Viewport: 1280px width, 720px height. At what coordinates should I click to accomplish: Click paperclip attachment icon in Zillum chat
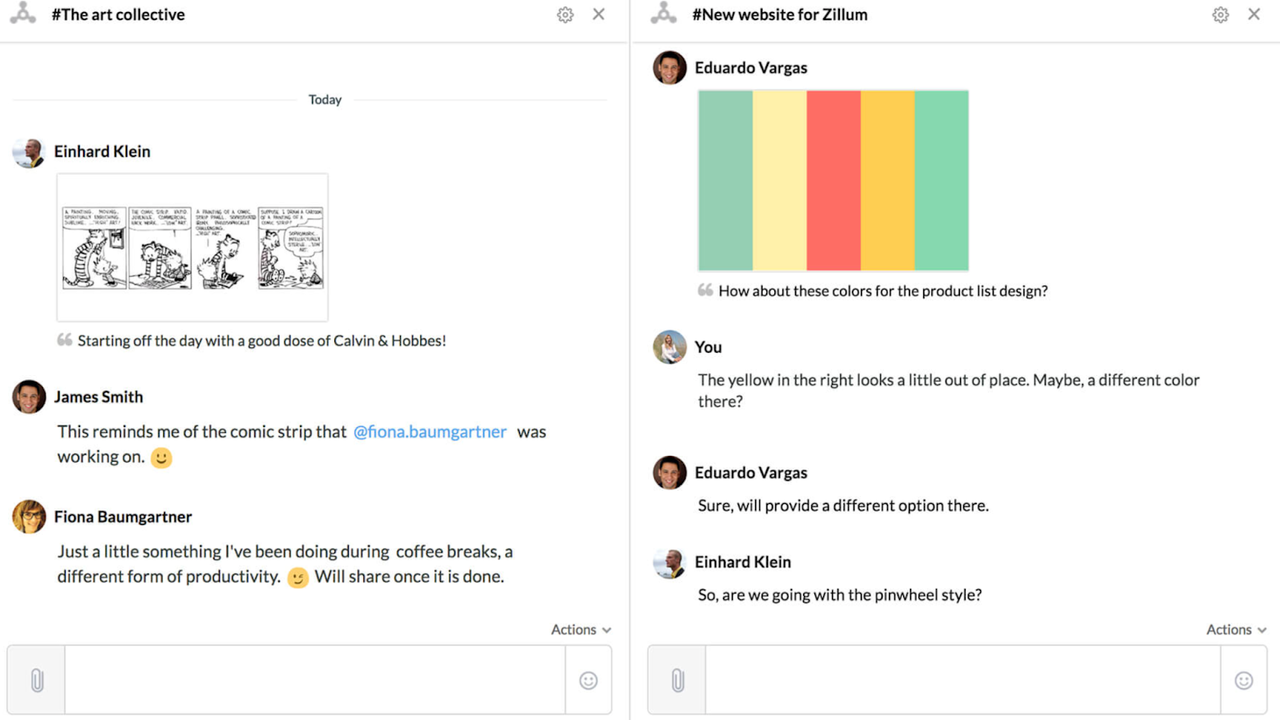(x=677, y=680)
